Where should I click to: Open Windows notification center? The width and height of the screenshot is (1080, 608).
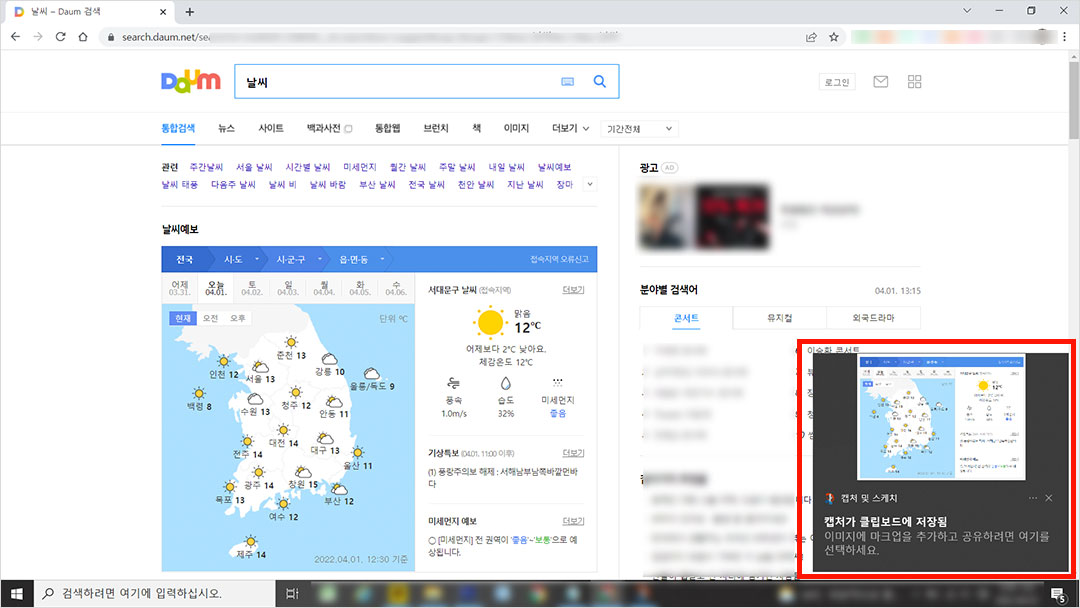[x=1059, y=594]
